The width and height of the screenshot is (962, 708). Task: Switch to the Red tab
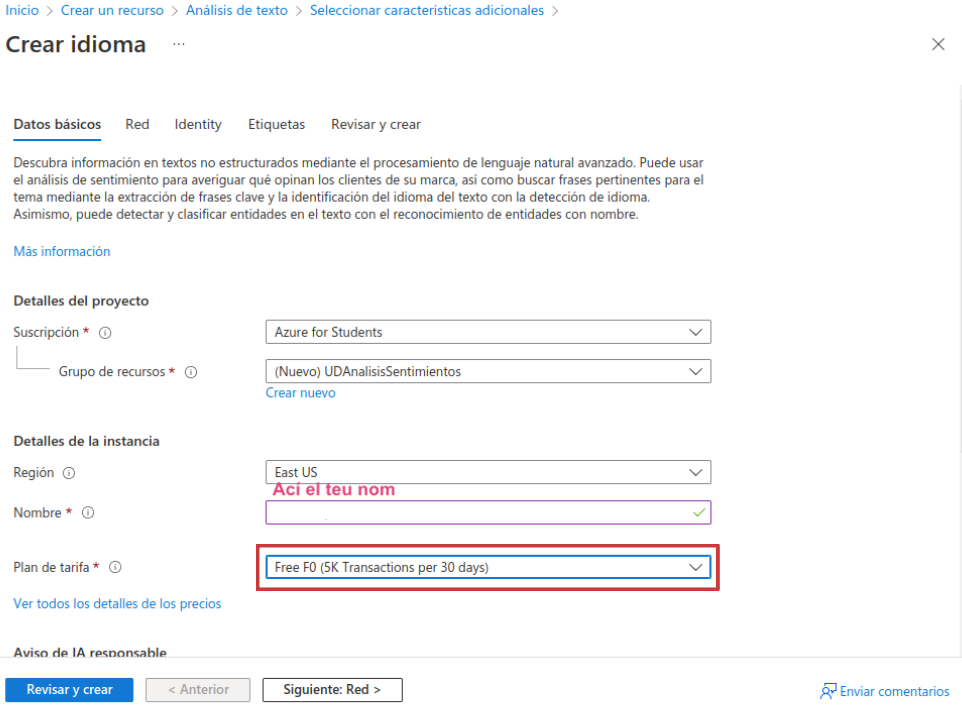click(x=137, y=124)
